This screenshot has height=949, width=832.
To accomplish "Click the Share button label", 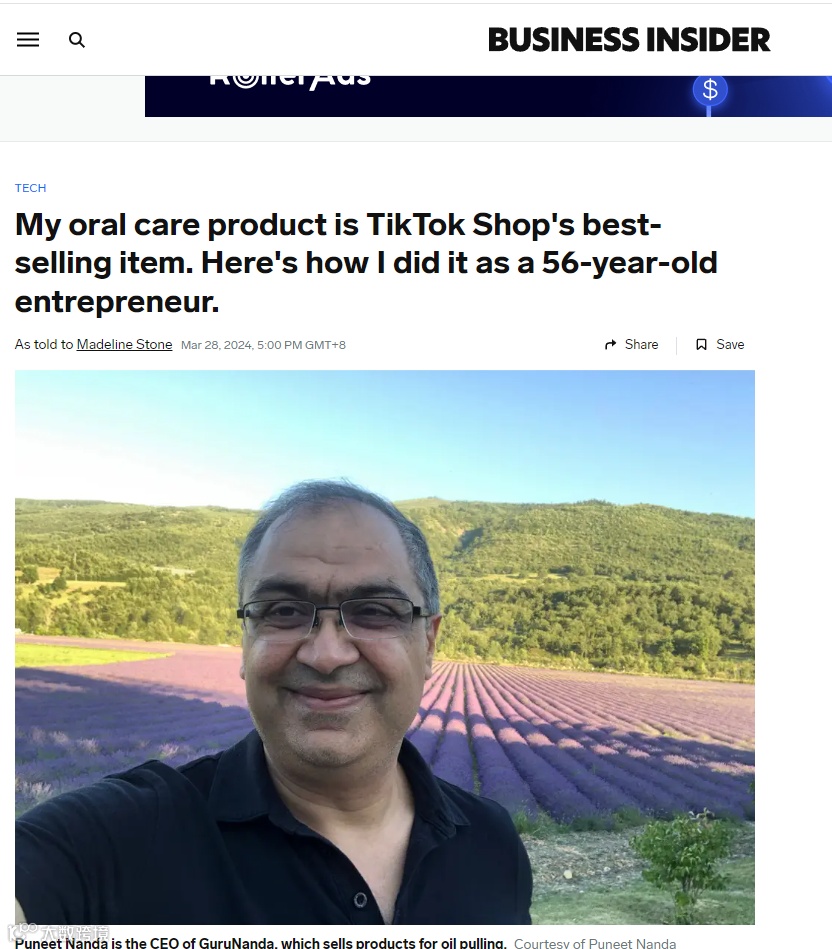I will [641, 344].
